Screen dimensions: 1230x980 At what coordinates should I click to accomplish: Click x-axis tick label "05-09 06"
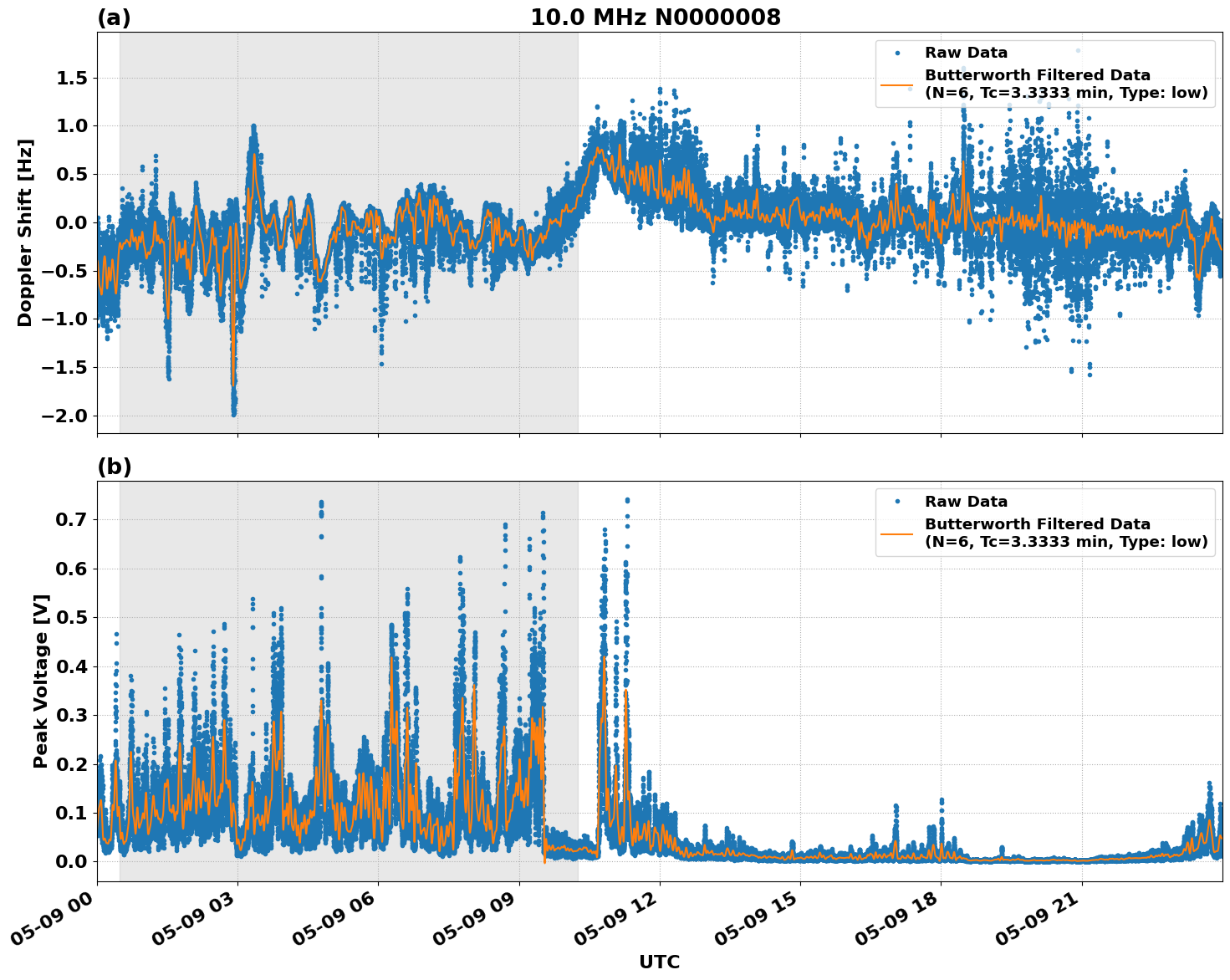click(x=334, y=918)
